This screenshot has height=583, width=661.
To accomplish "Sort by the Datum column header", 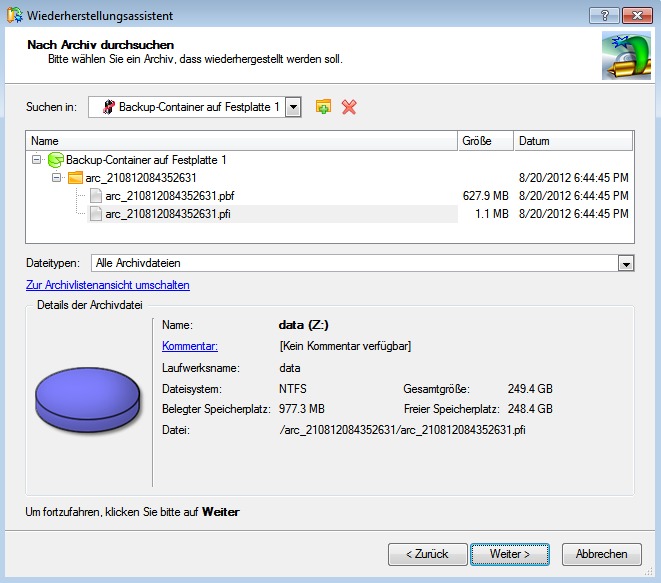I will 573,141.
